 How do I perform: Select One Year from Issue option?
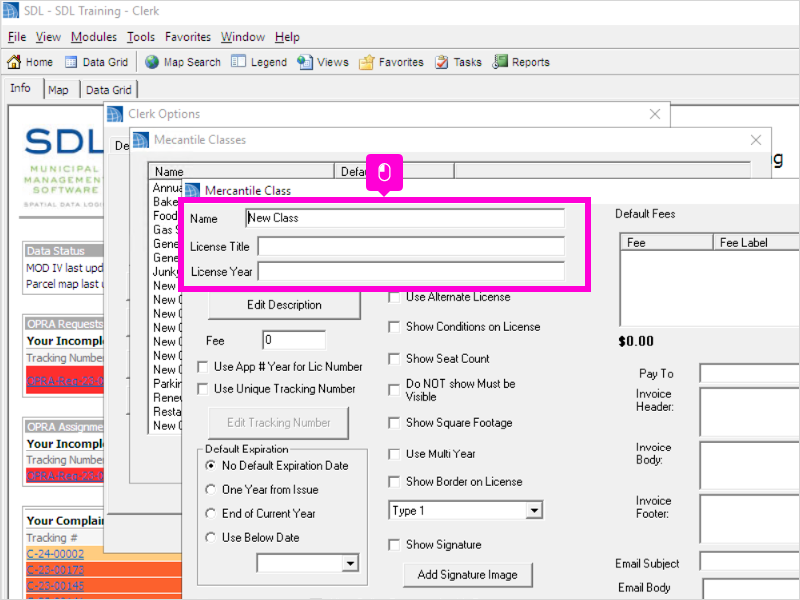coord(210,490)
